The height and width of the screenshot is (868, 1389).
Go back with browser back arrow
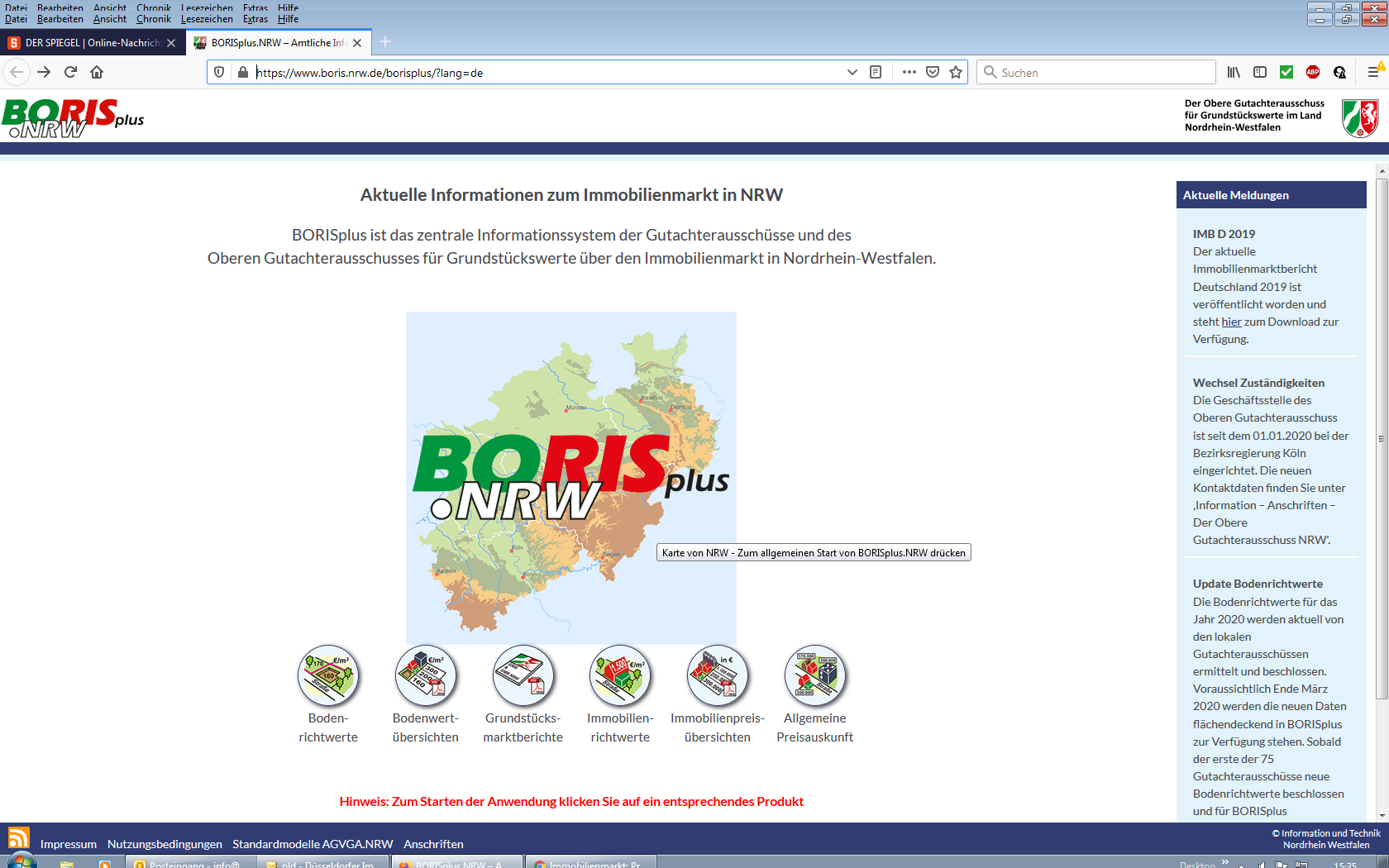[17, 72]
